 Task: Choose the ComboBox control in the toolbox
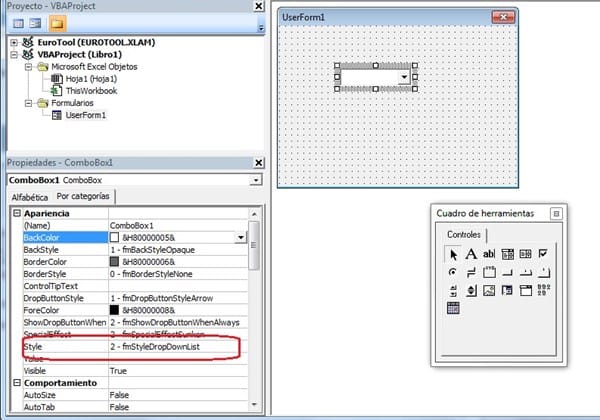[x=507, y=254]
